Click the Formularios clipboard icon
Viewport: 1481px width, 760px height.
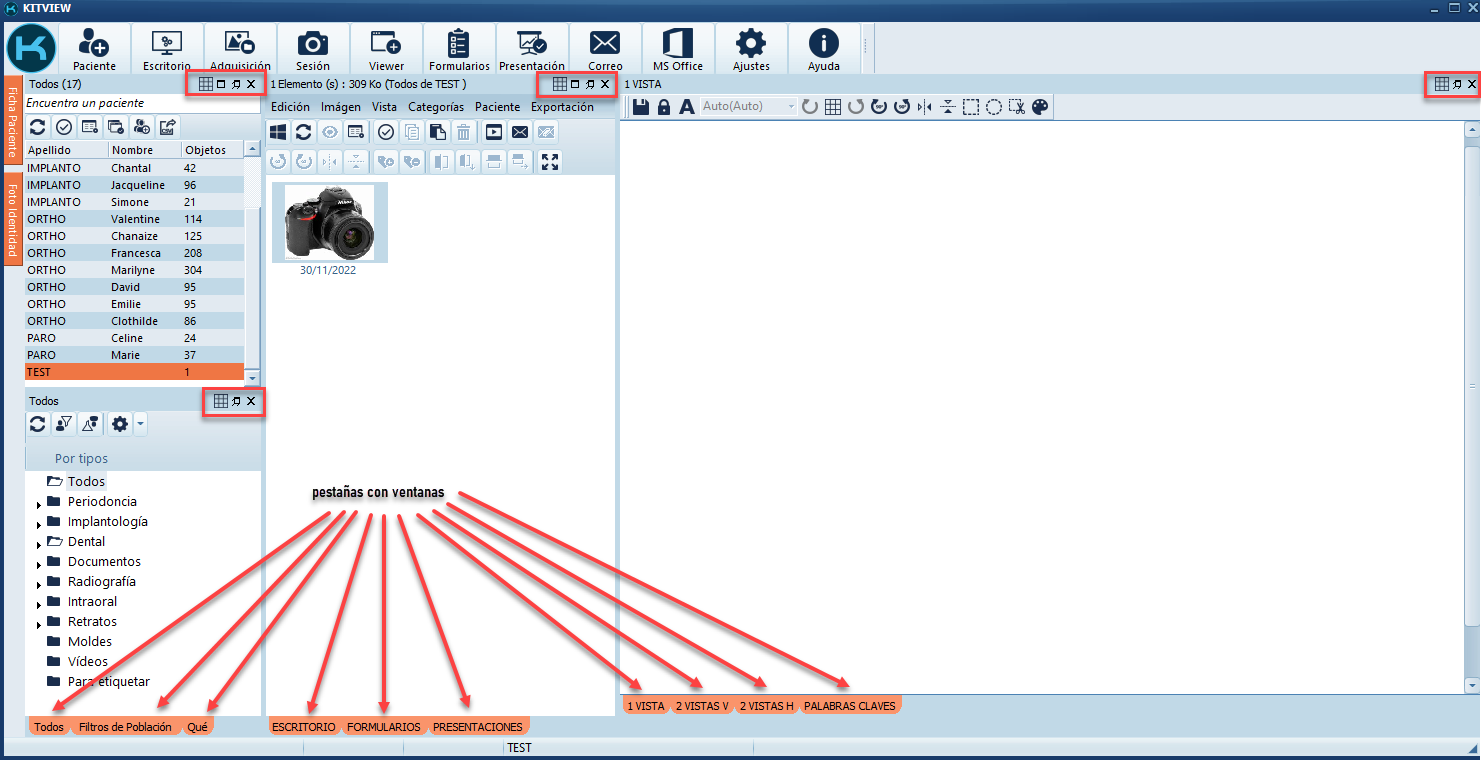[459, 43]
